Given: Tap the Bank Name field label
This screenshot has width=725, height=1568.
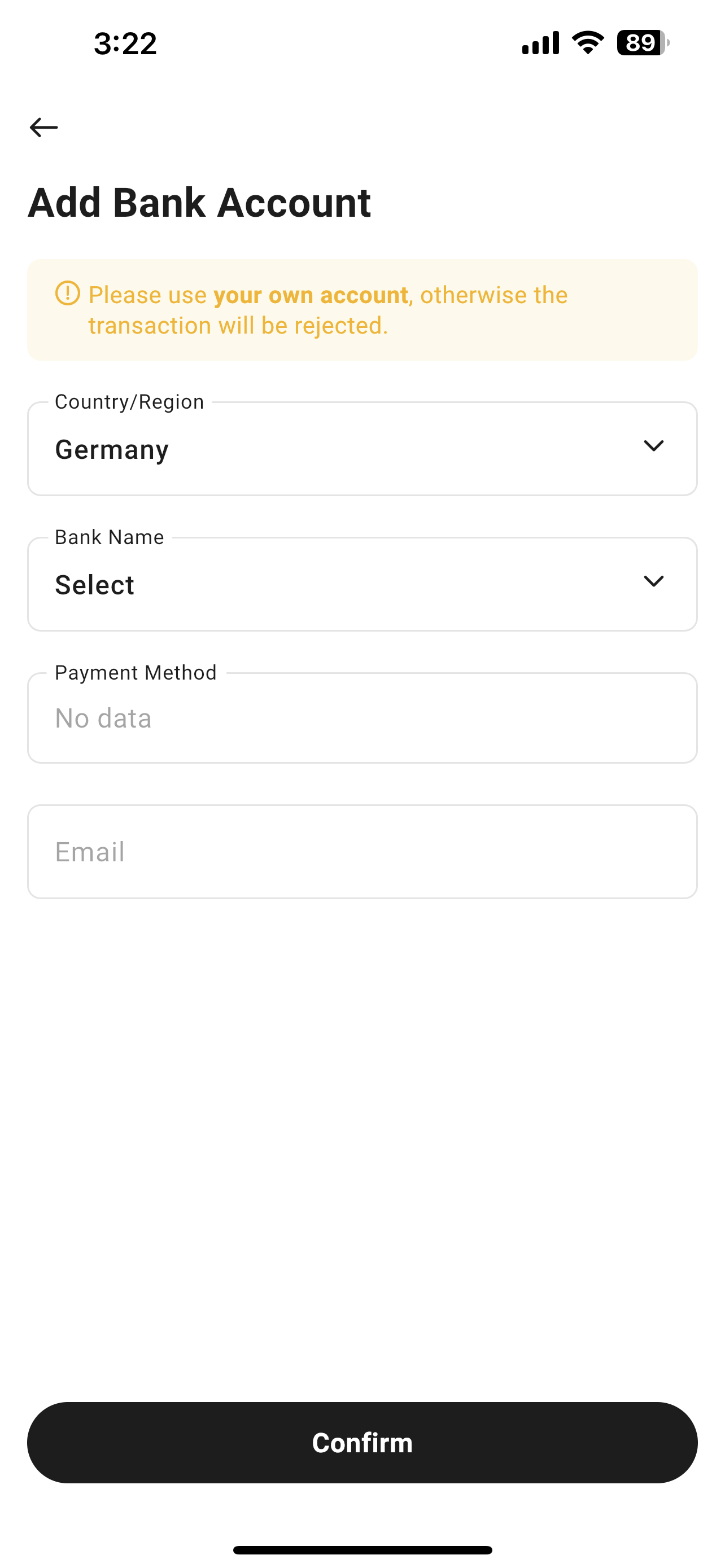Looking at the screenshot, I should point(110,537).
